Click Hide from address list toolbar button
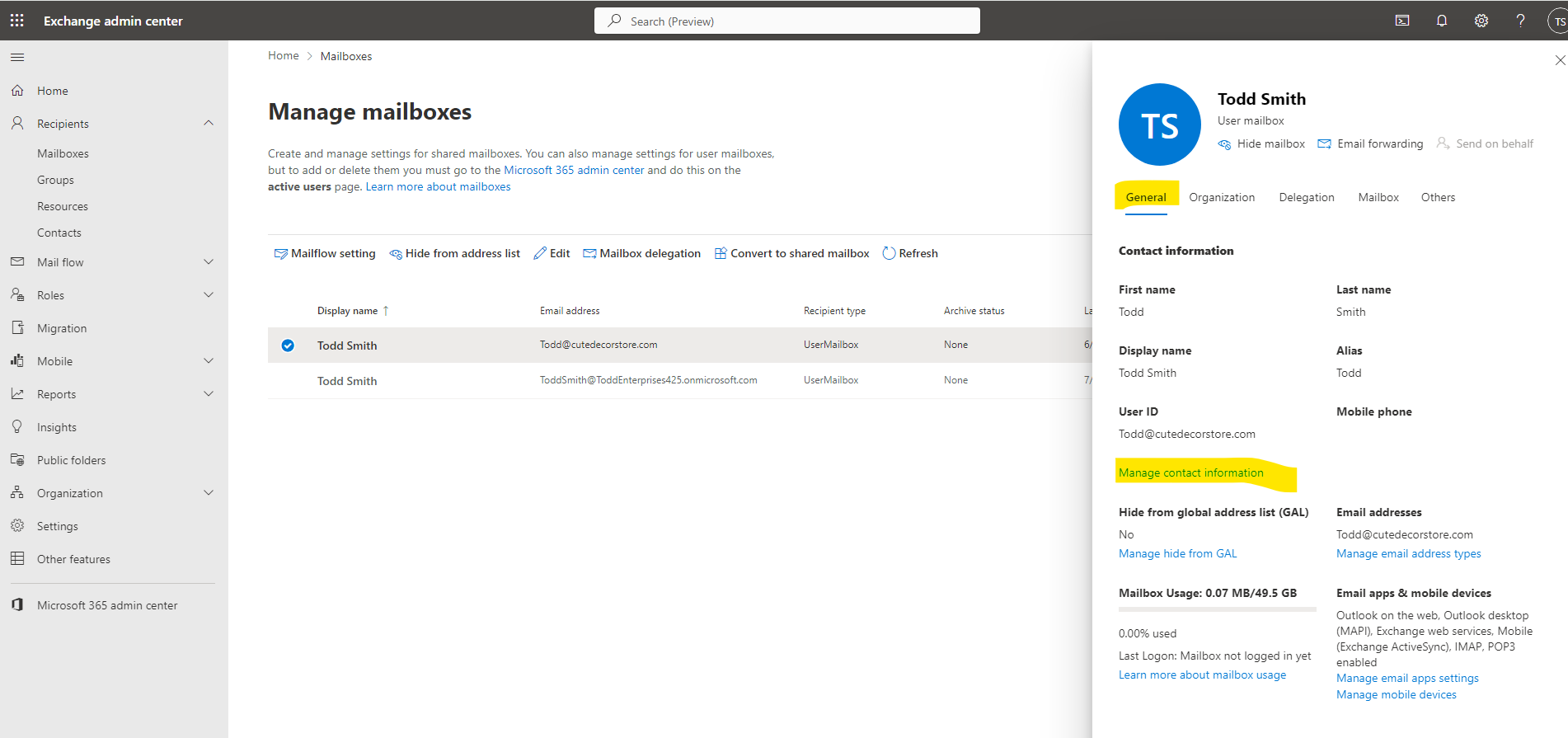 pyautogui.click(x=455, y=253)
